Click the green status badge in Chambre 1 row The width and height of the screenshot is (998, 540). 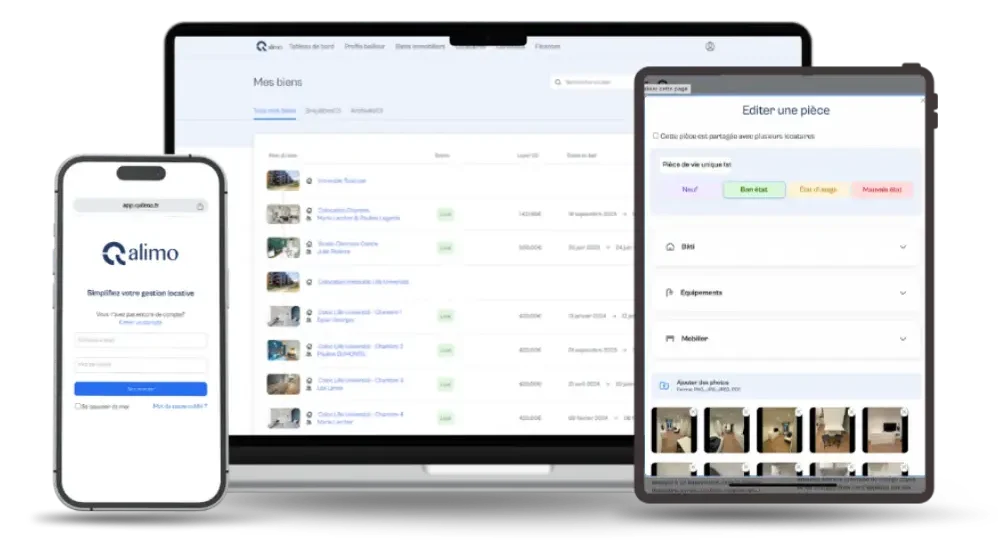point(446,316)
